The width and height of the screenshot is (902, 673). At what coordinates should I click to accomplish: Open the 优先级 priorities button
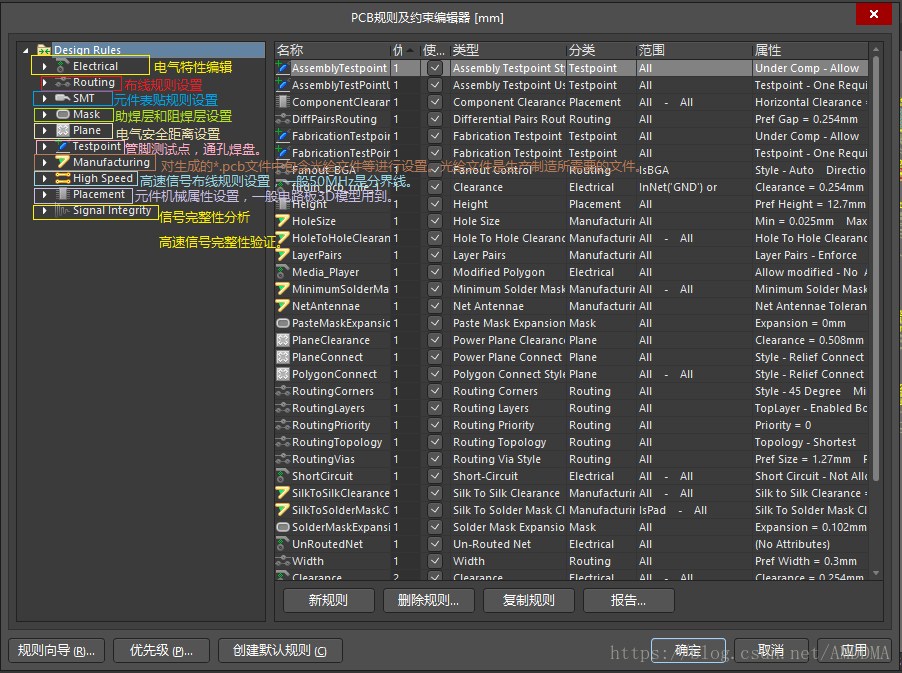point(162,651)
